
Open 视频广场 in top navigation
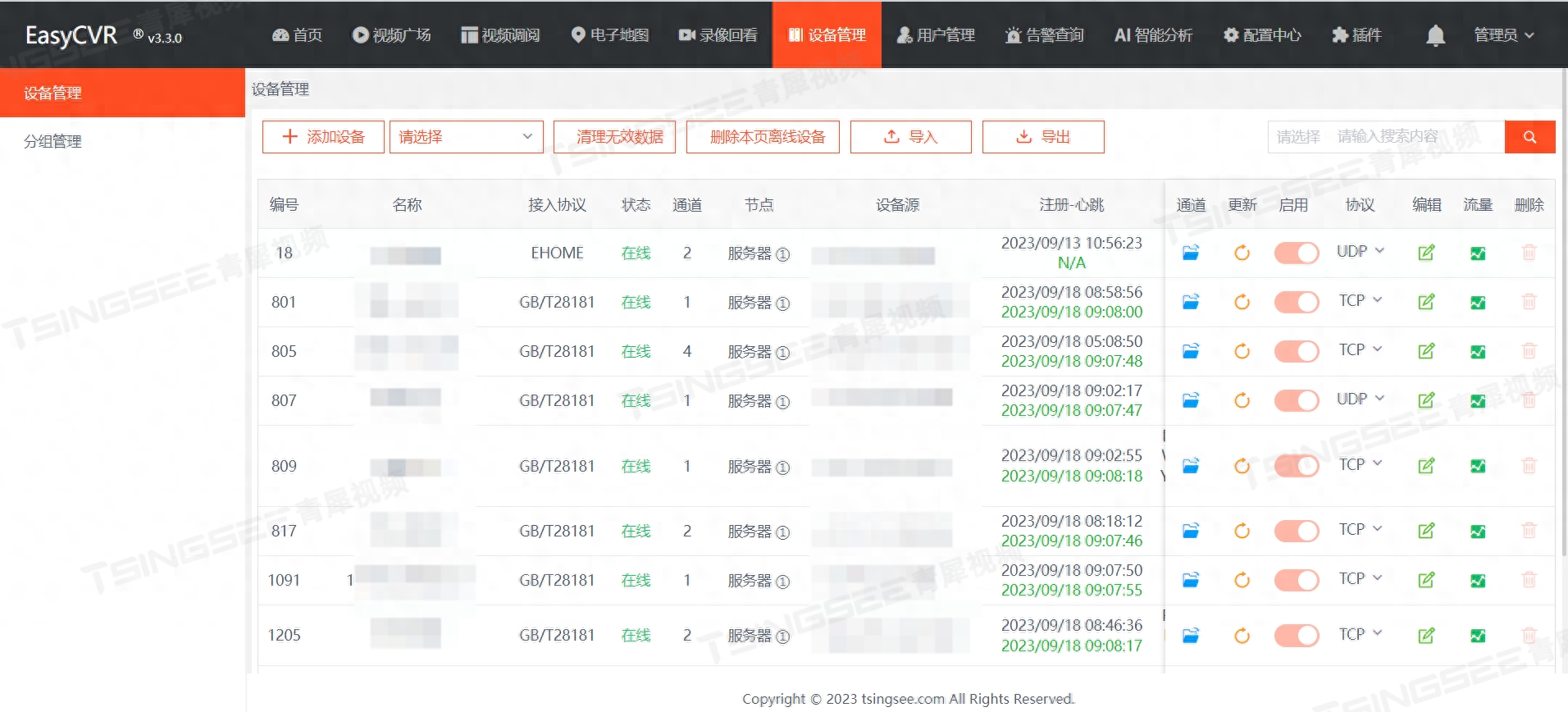(x=391, y=35)
